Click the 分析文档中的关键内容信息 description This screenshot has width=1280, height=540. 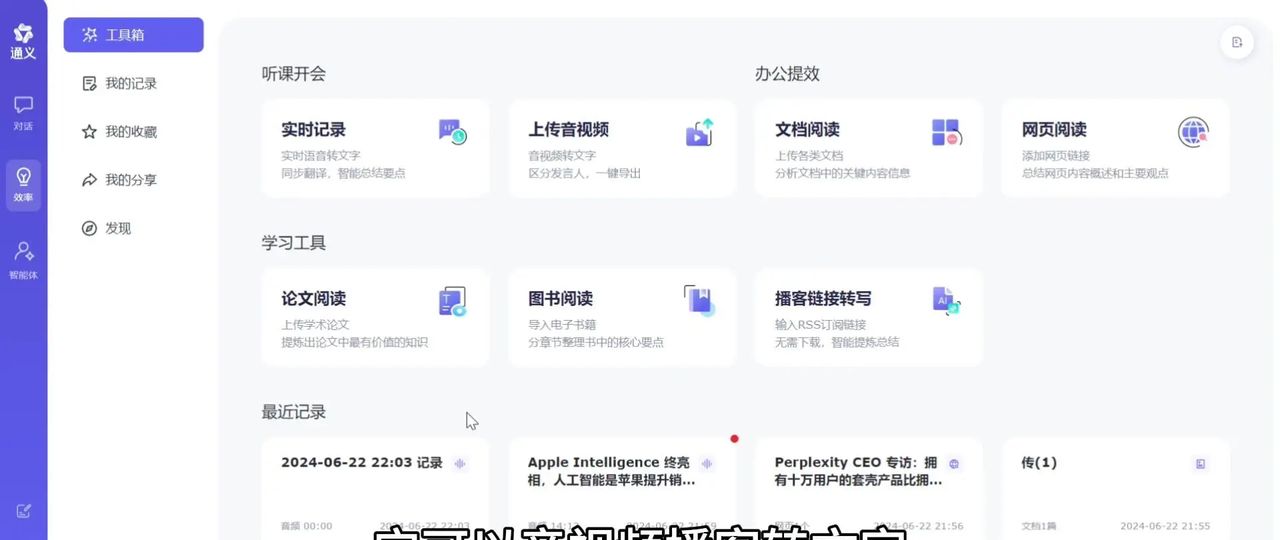point(842,173)
